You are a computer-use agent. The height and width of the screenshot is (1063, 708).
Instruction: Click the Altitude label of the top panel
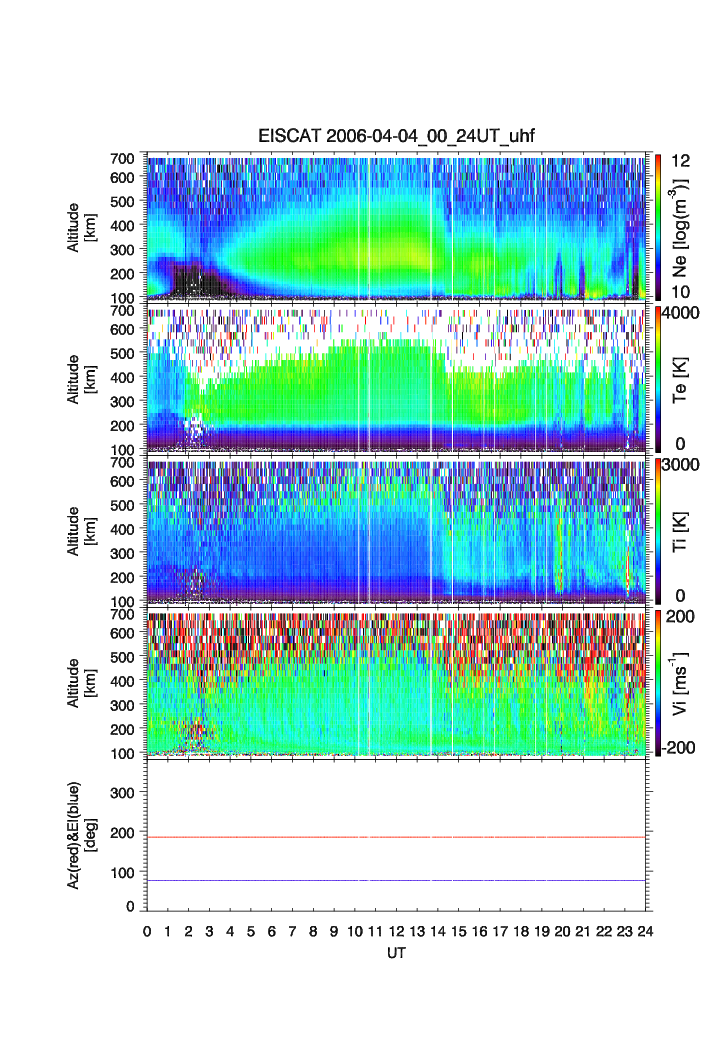pos(80,226)
